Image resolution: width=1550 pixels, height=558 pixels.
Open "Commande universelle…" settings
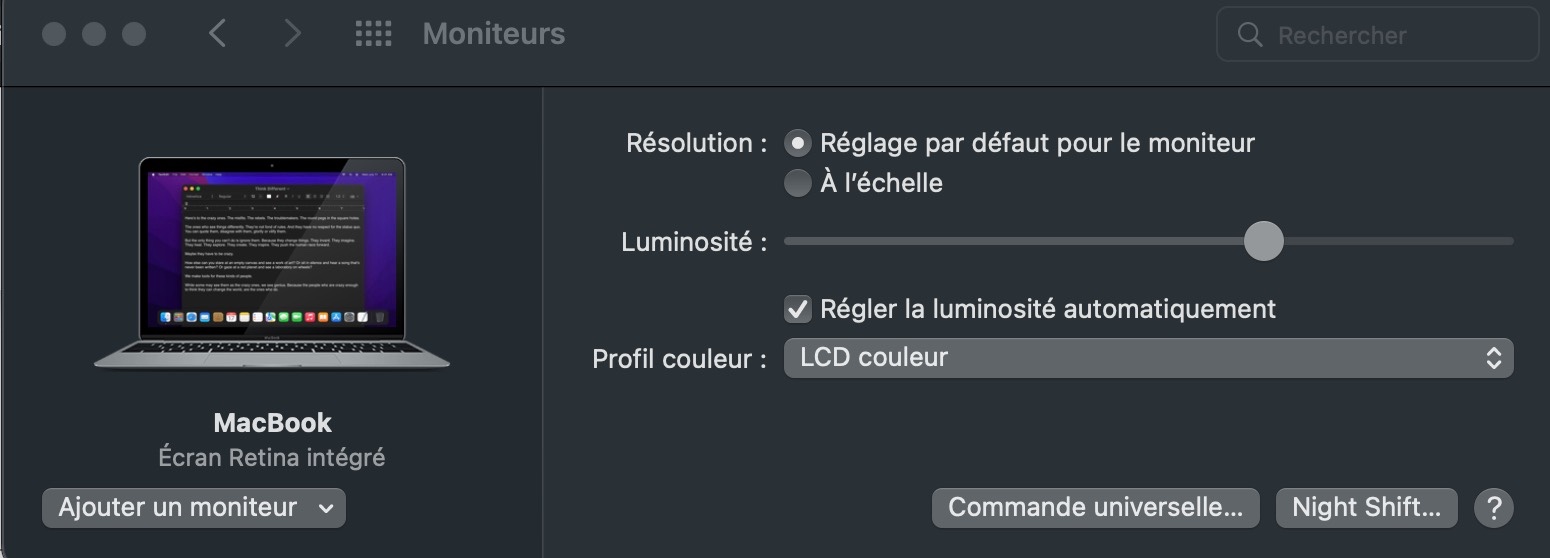1095,508
